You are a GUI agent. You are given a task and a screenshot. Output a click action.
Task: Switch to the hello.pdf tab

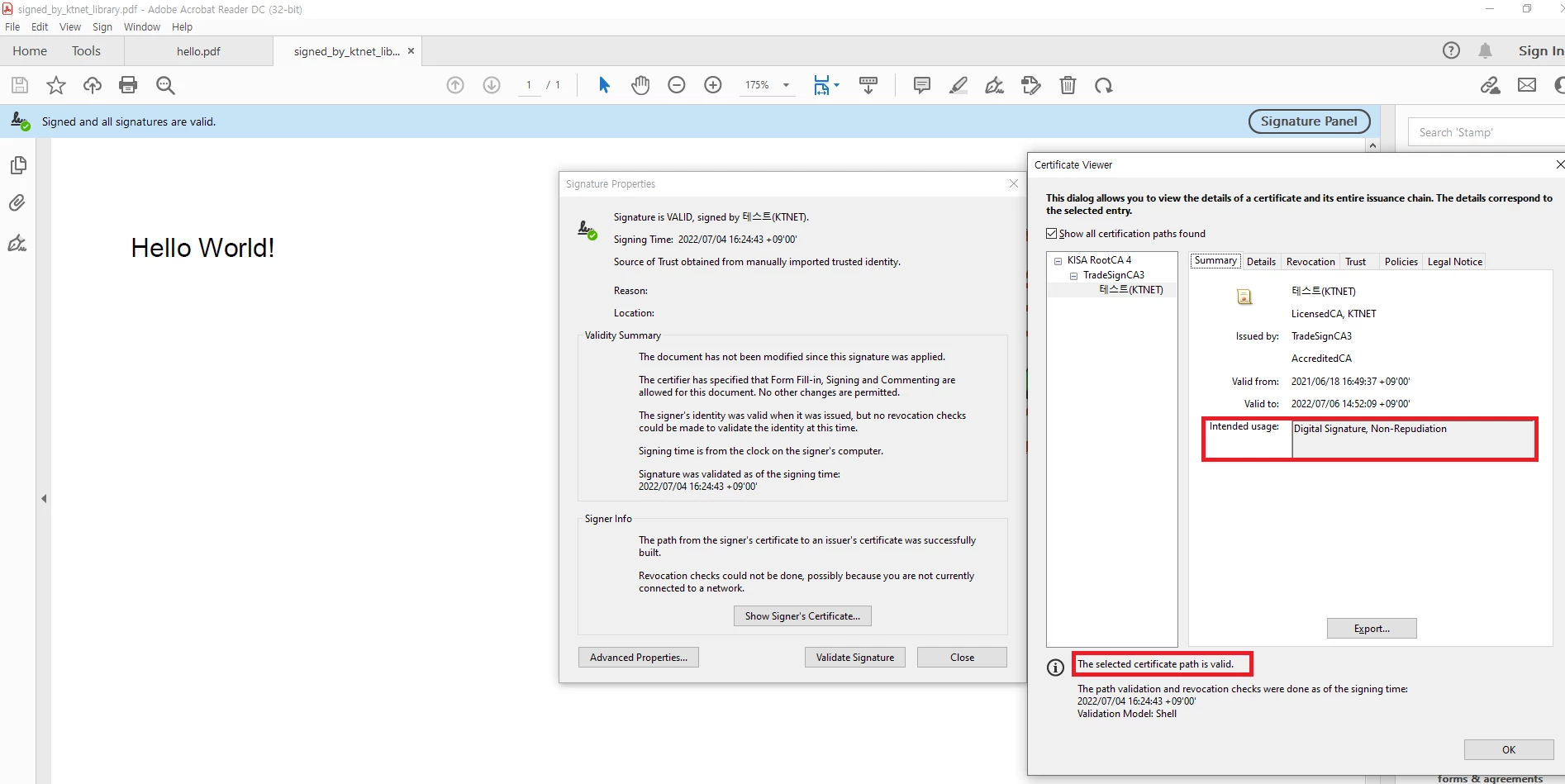198,51
